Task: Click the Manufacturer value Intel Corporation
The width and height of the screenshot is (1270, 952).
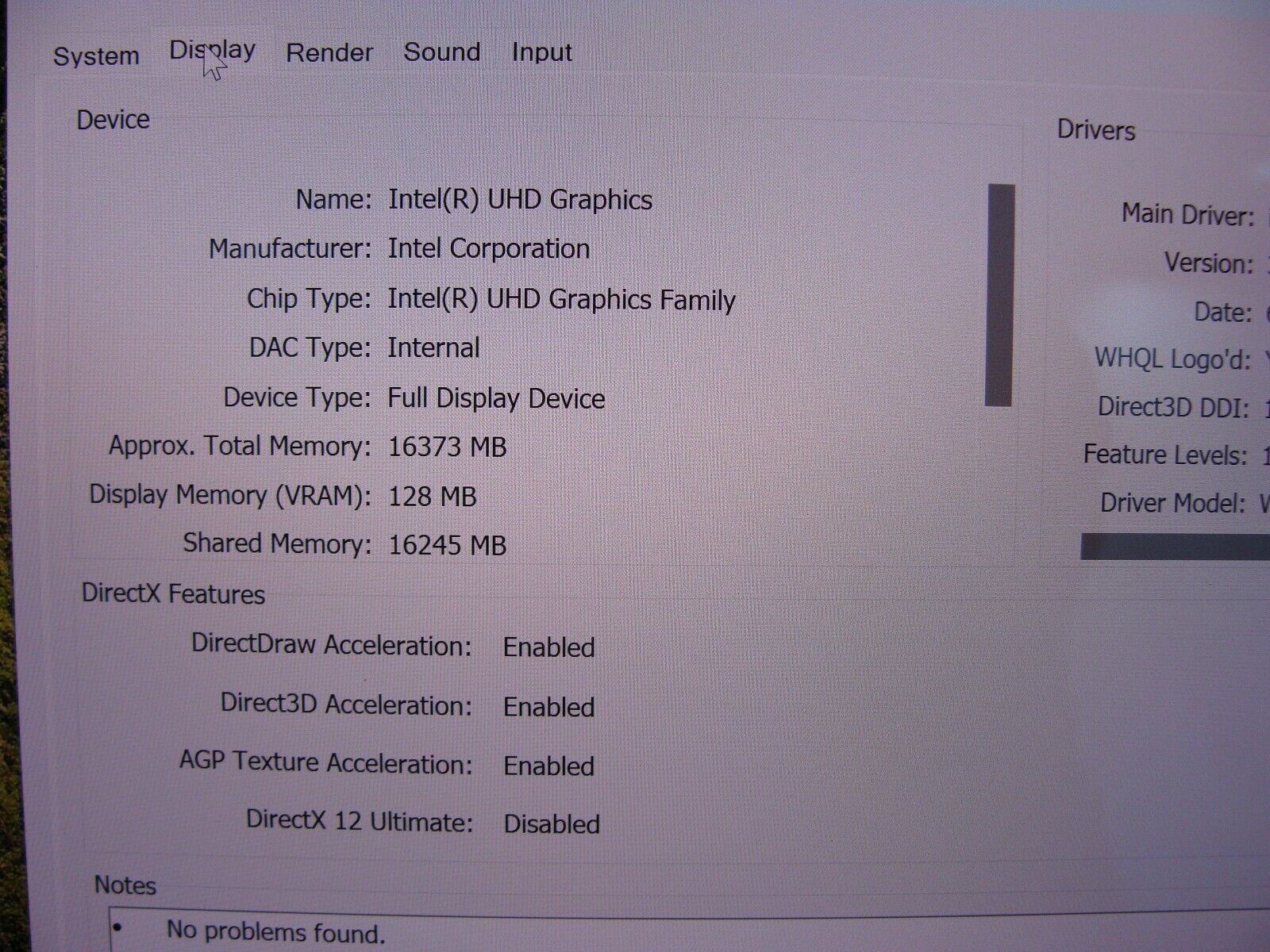Action: click(x=488, y=249)
